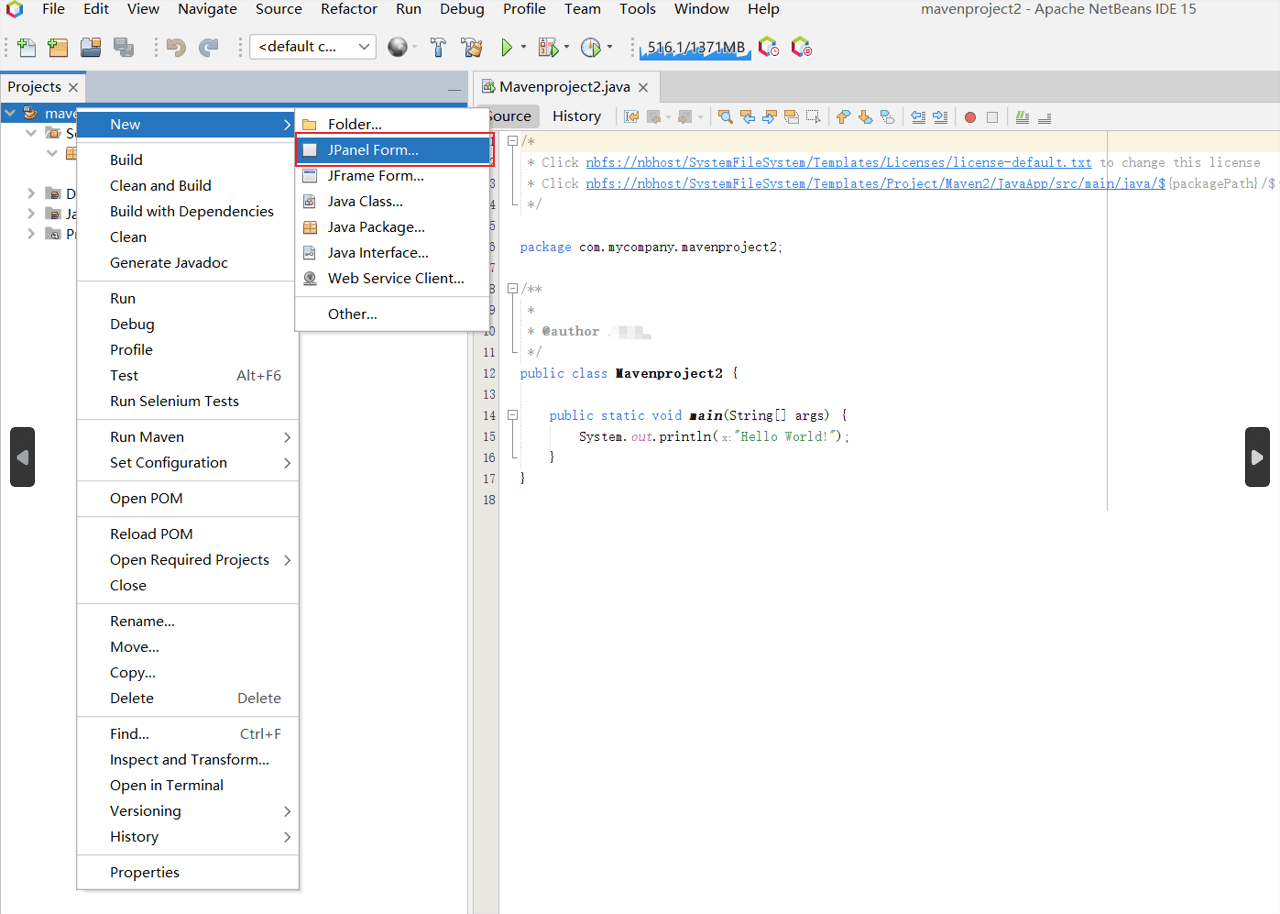Collapse the mavenproject2 tree node
The image size is (1280, 914).
[x=10, y=113]
